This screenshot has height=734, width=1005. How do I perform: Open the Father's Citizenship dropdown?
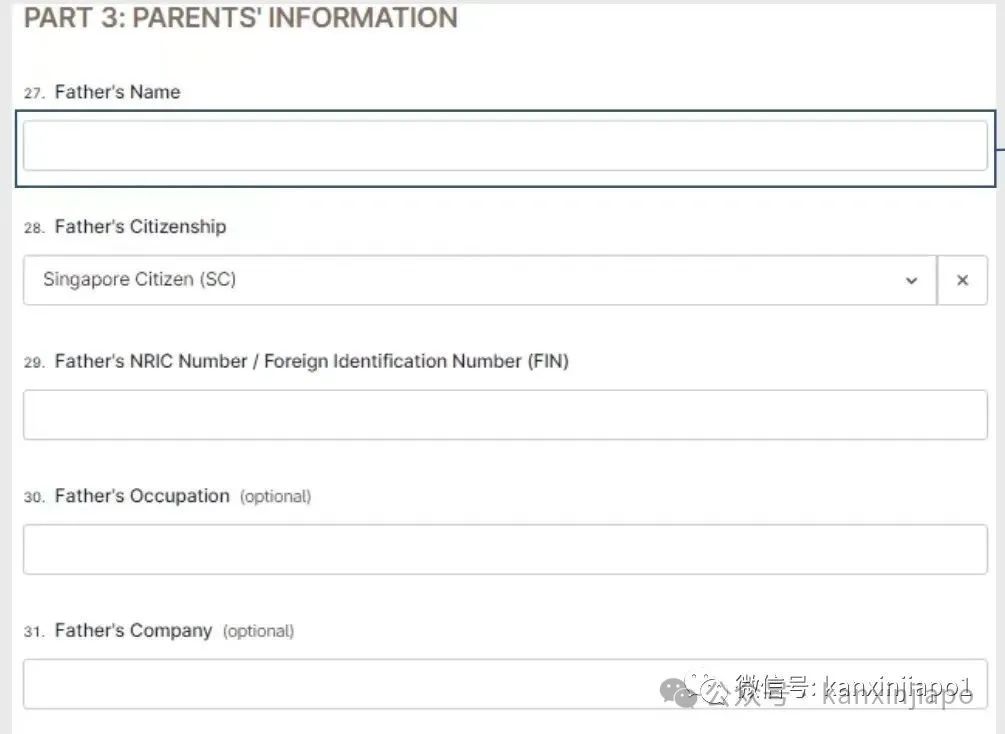point(479,280)
